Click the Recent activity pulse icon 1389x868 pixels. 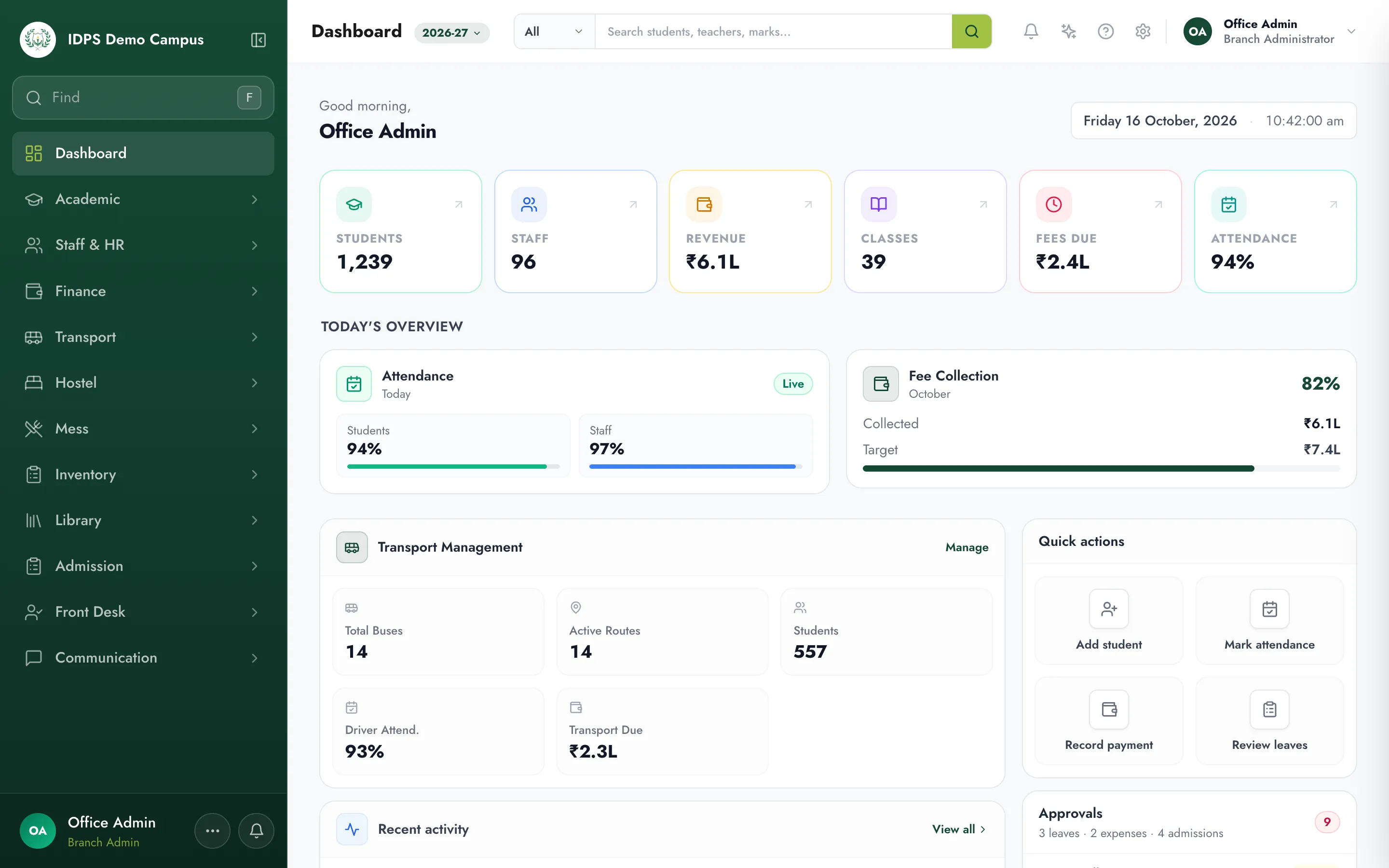[x=352, y=829]
